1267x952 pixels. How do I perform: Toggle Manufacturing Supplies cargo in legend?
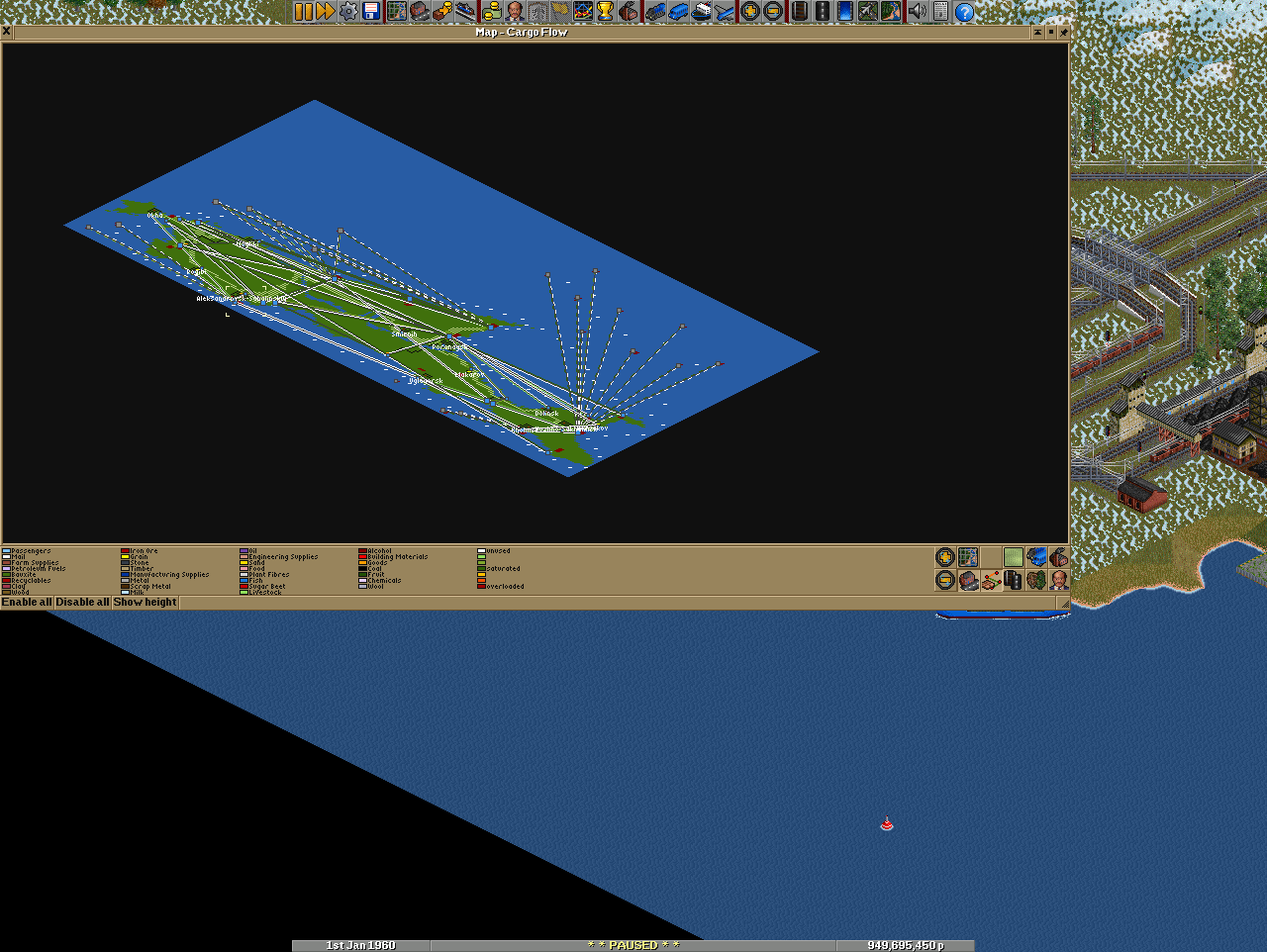pos(165,575)
